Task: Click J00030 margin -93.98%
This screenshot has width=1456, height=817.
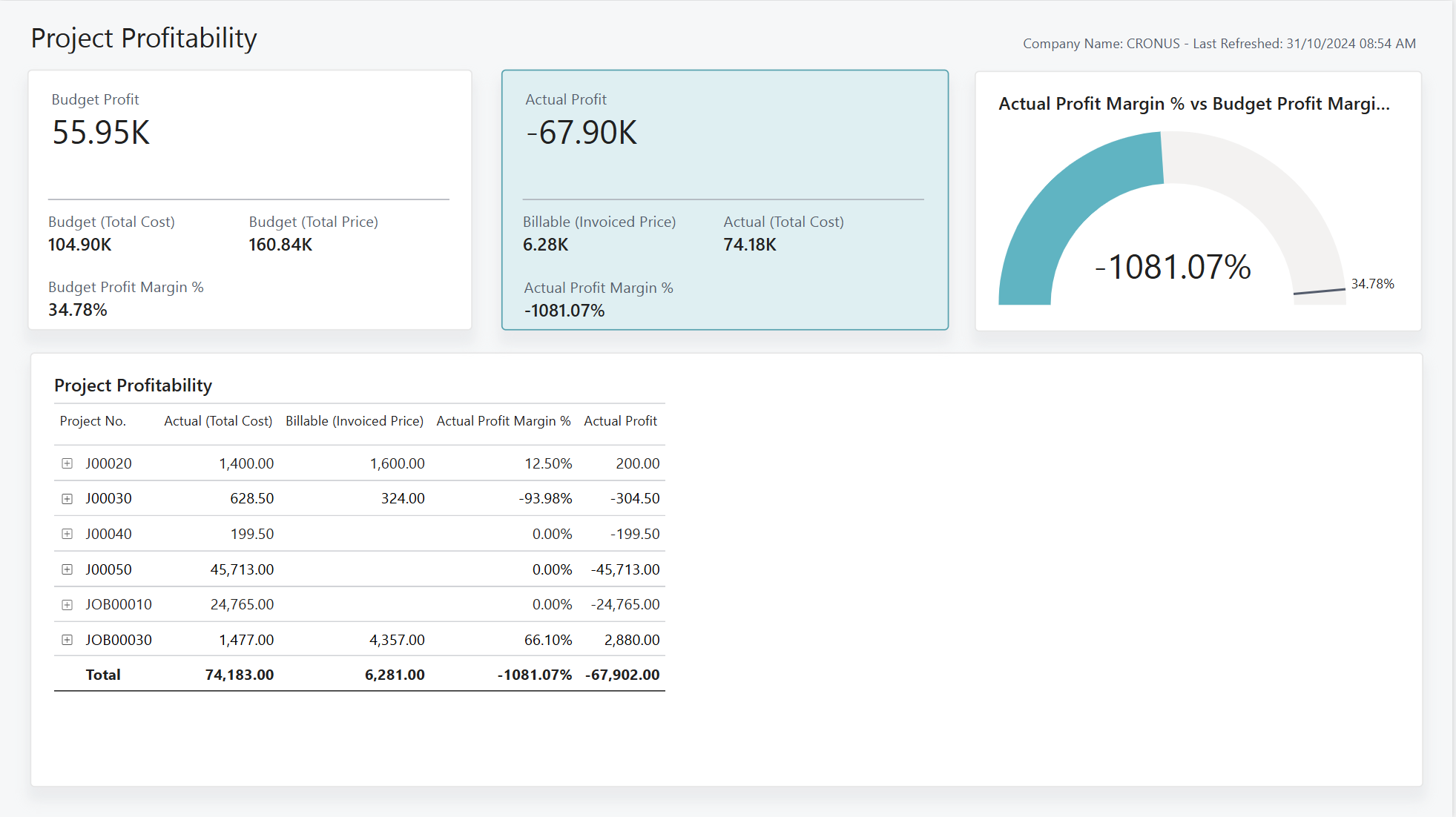Action: [x=546, y=499]
